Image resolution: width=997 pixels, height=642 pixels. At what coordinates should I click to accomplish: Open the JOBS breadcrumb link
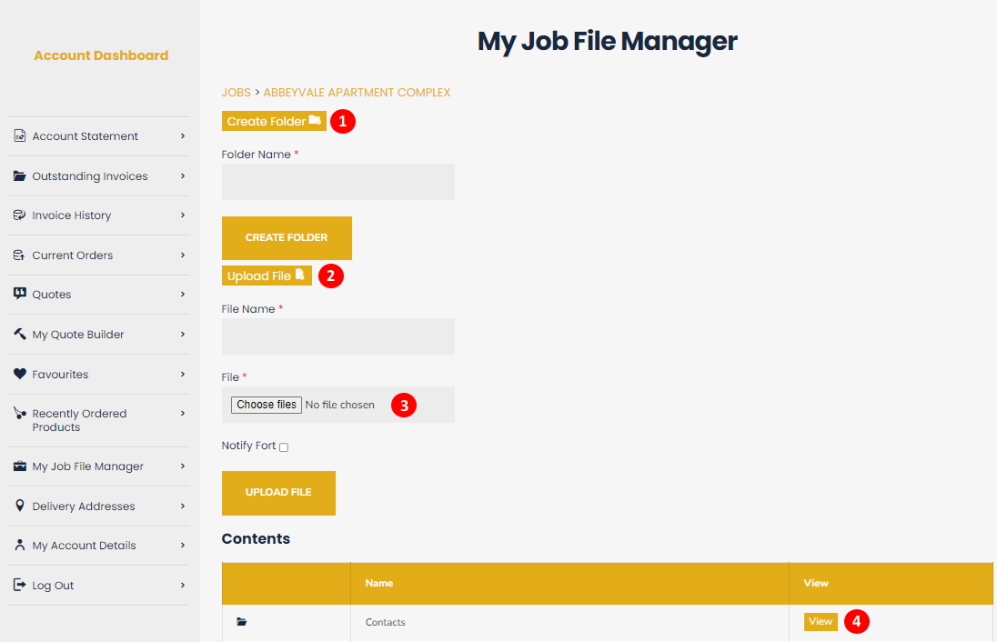tap(236, 92)
